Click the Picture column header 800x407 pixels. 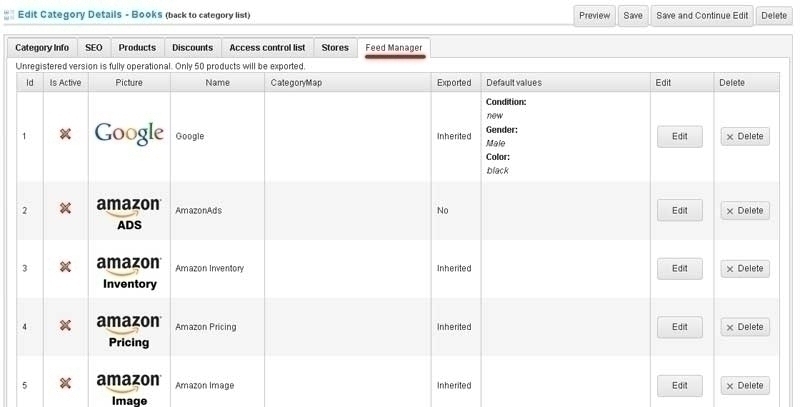click(129, 82)
